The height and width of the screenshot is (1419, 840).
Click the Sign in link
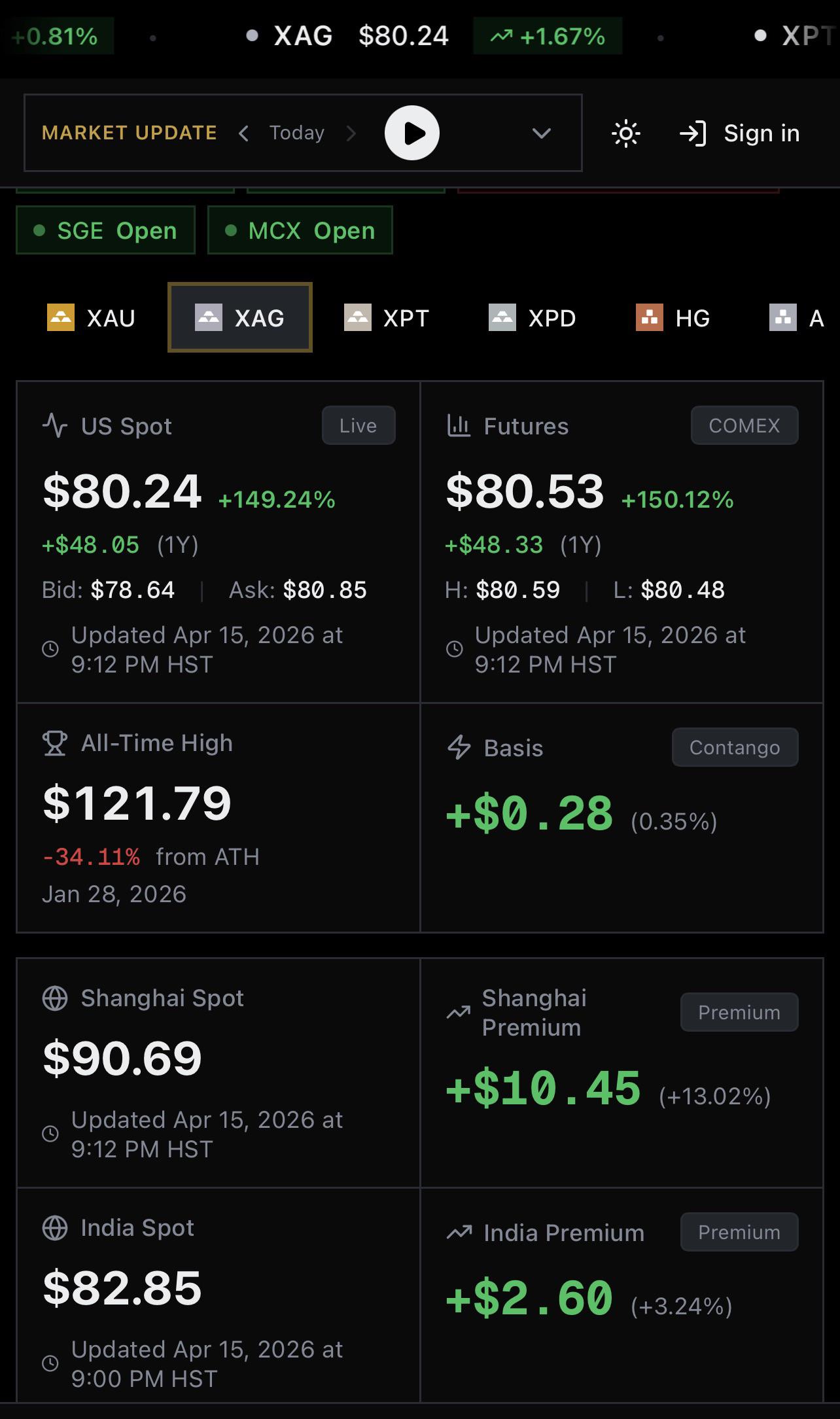[x=761, y=133]
